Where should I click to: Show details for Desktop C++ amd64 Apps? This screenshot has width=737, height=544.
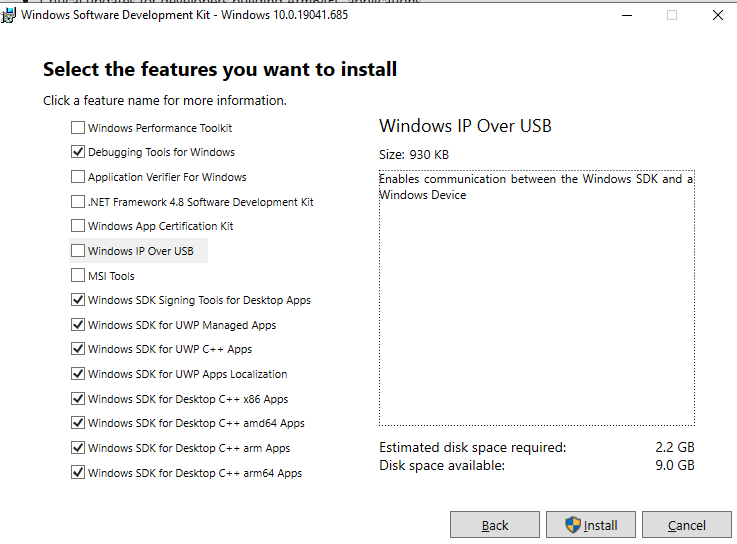(196, 423)
